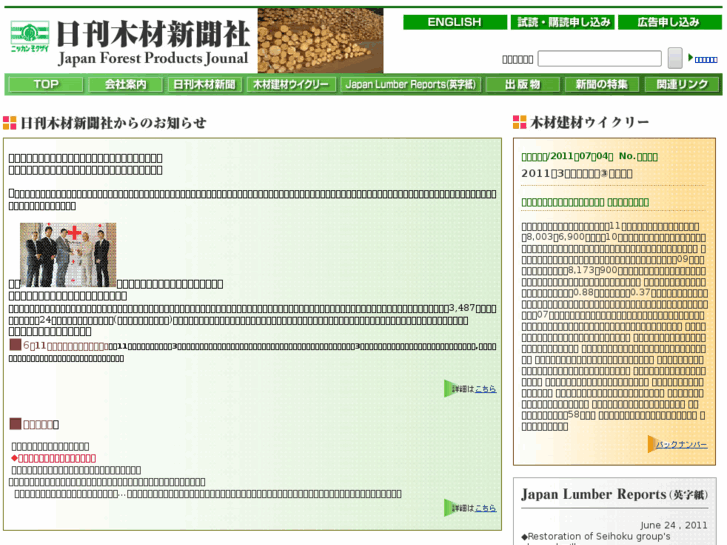Click the stacked logs header photo
This screenshot has height=545, width=727.
click(320, 40)
